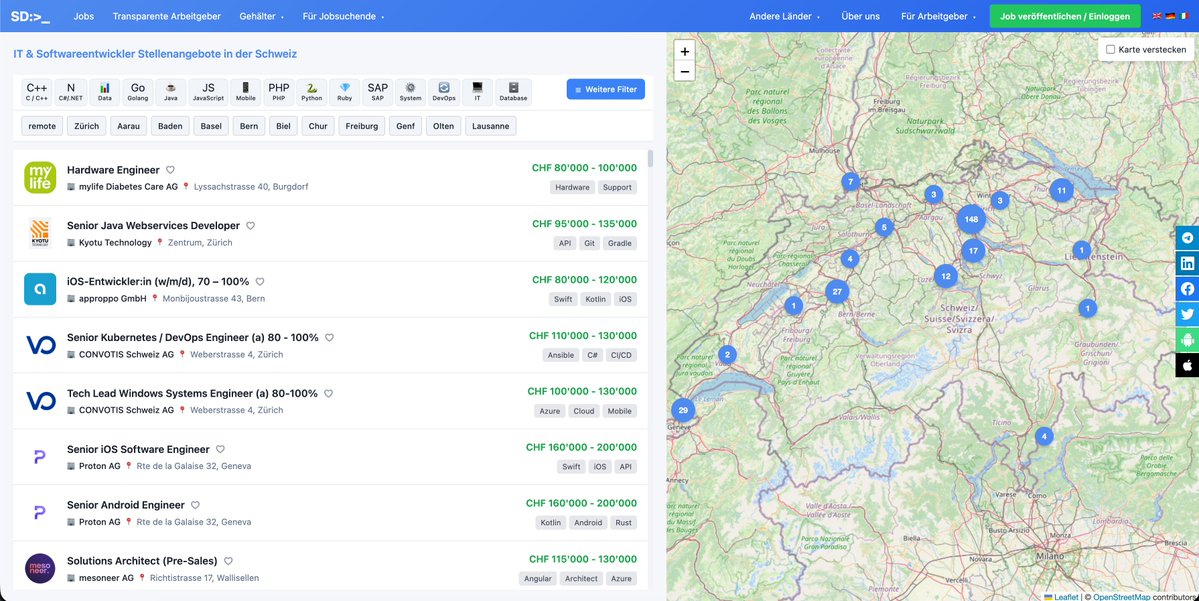Open the Weitere Filter panel

point(606,89)
